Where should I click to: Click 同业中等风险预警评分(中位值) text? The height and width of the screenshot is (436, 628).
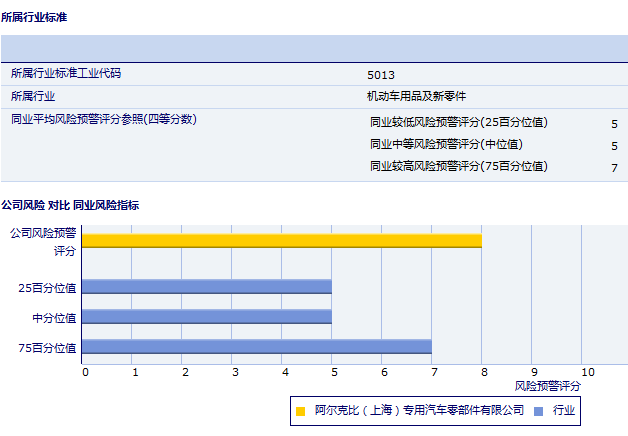coord(447,144)
